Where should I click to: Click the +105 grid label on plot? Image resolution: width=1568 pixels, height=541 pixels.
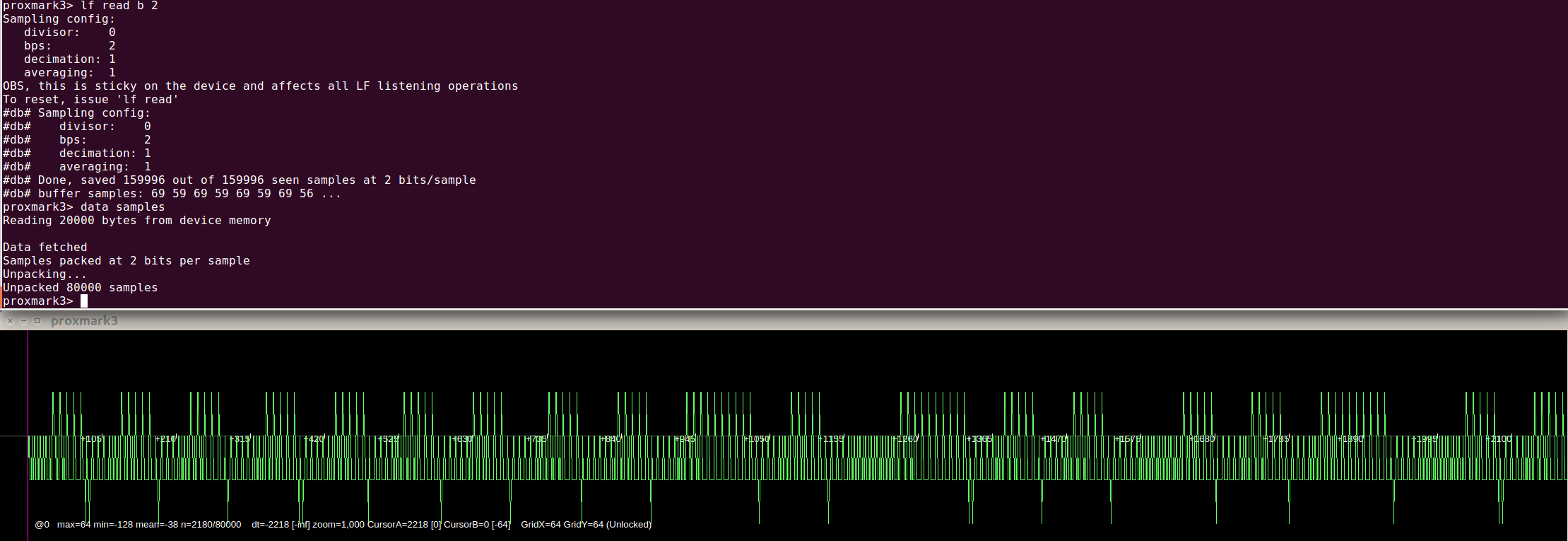pyautogui.click(x=92, y=439)
